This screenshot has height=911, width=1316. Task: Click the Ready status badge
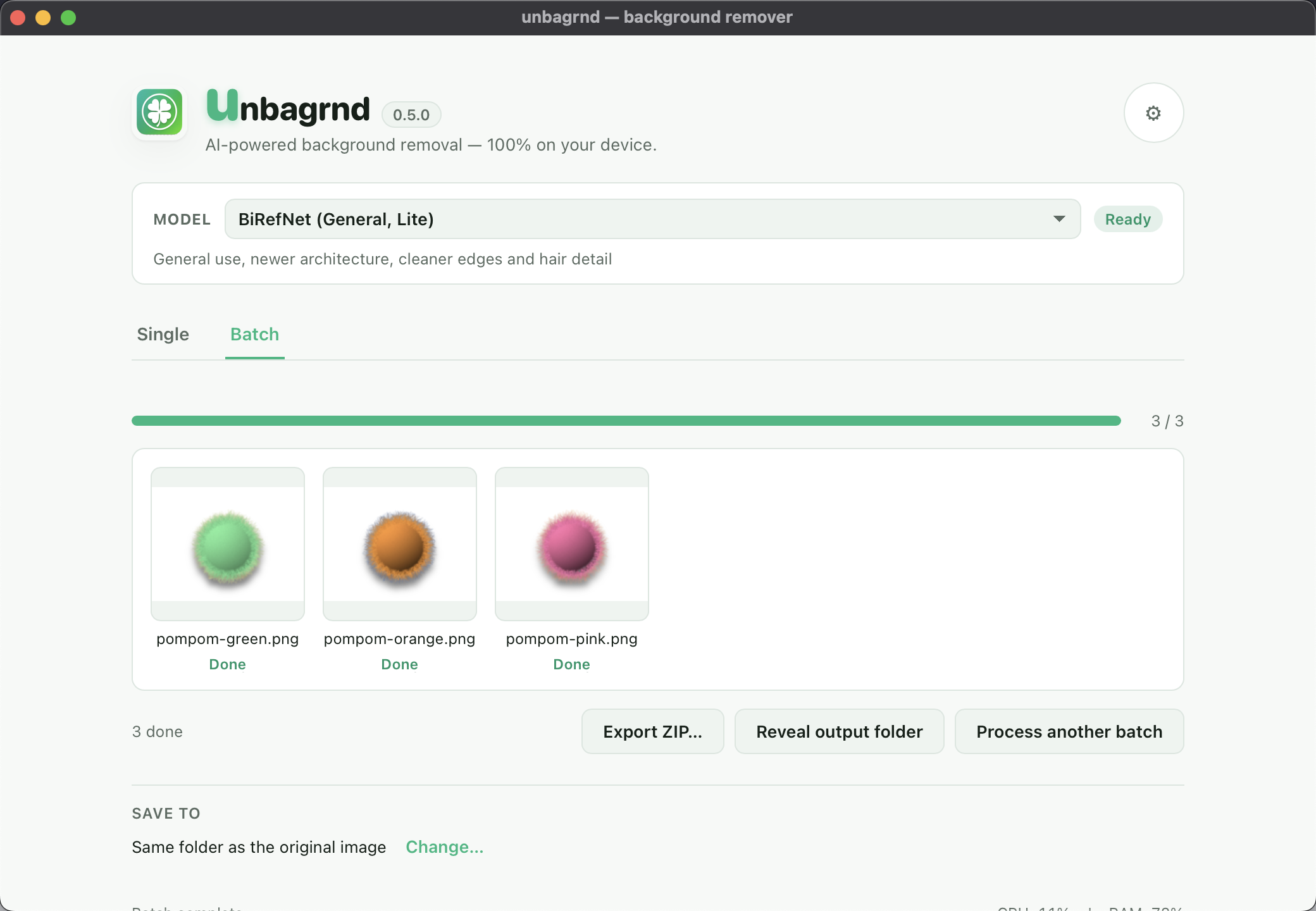pyautogui.click(x=1128, y=219)
